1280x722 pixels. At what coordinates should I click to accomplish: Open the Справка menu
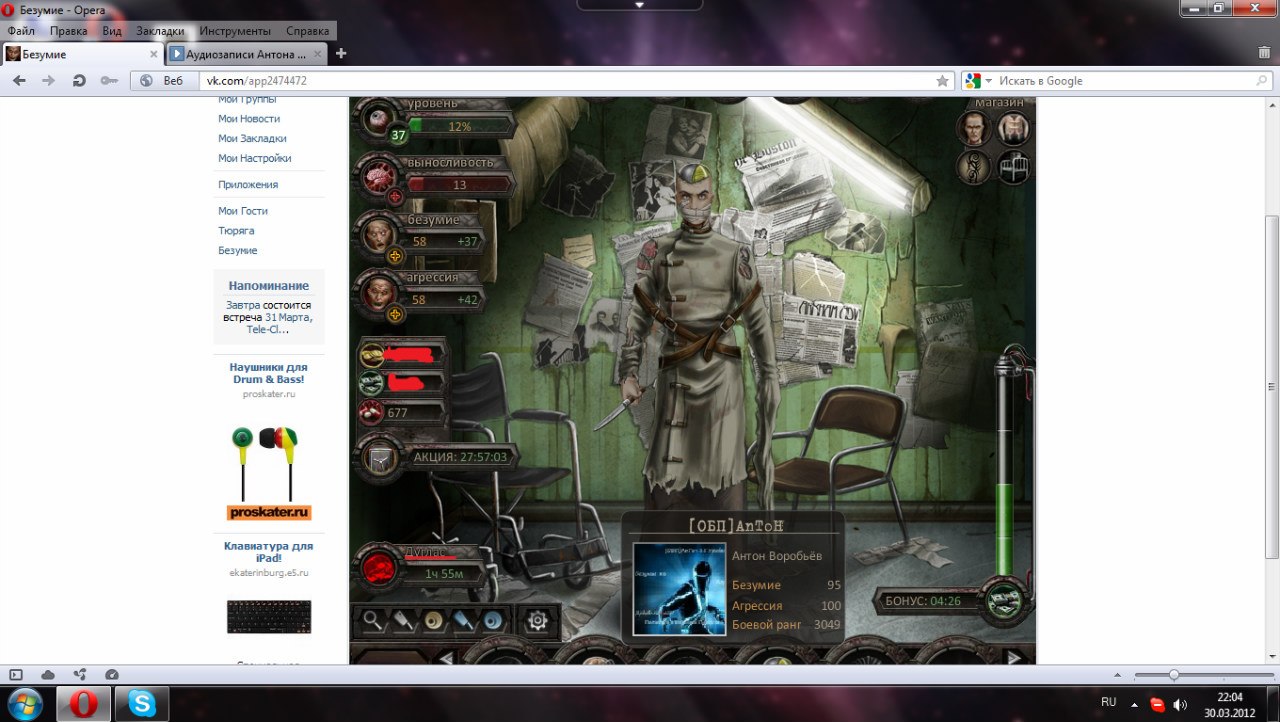coord(308,31)
